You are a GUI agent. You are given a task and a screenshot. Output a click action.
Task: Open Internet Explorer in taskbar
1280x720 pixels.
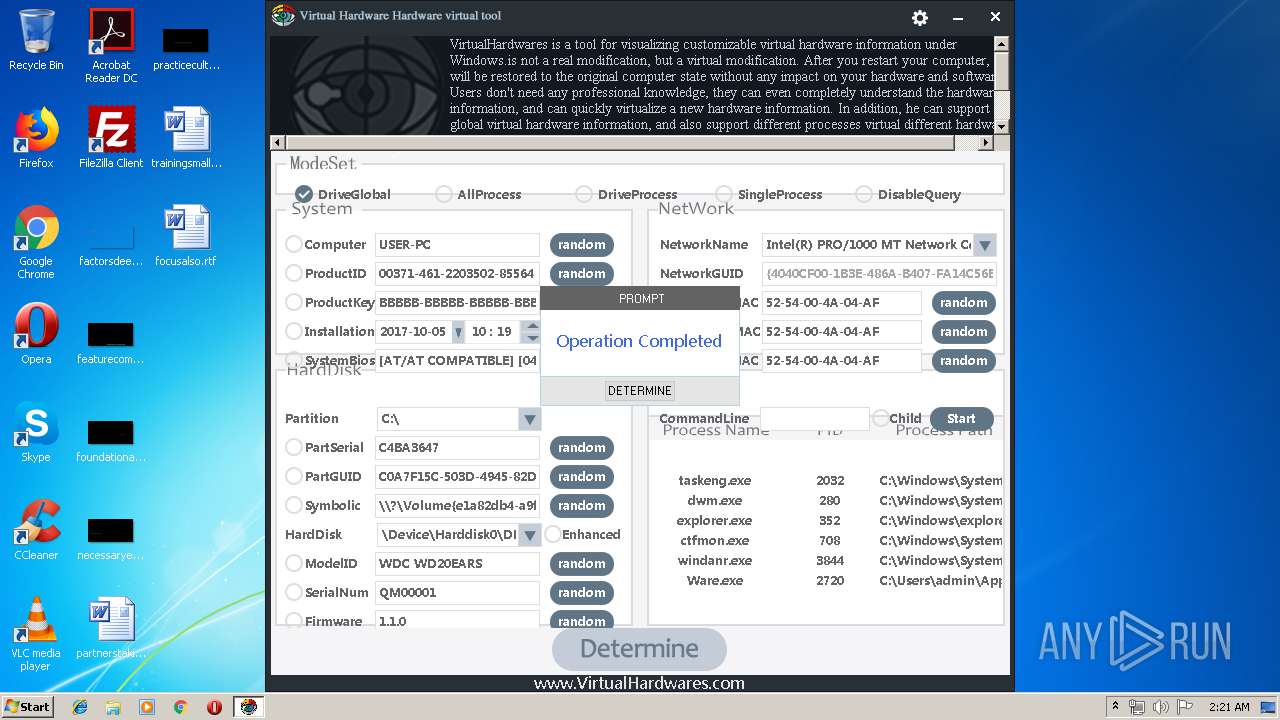pos(80,707)
